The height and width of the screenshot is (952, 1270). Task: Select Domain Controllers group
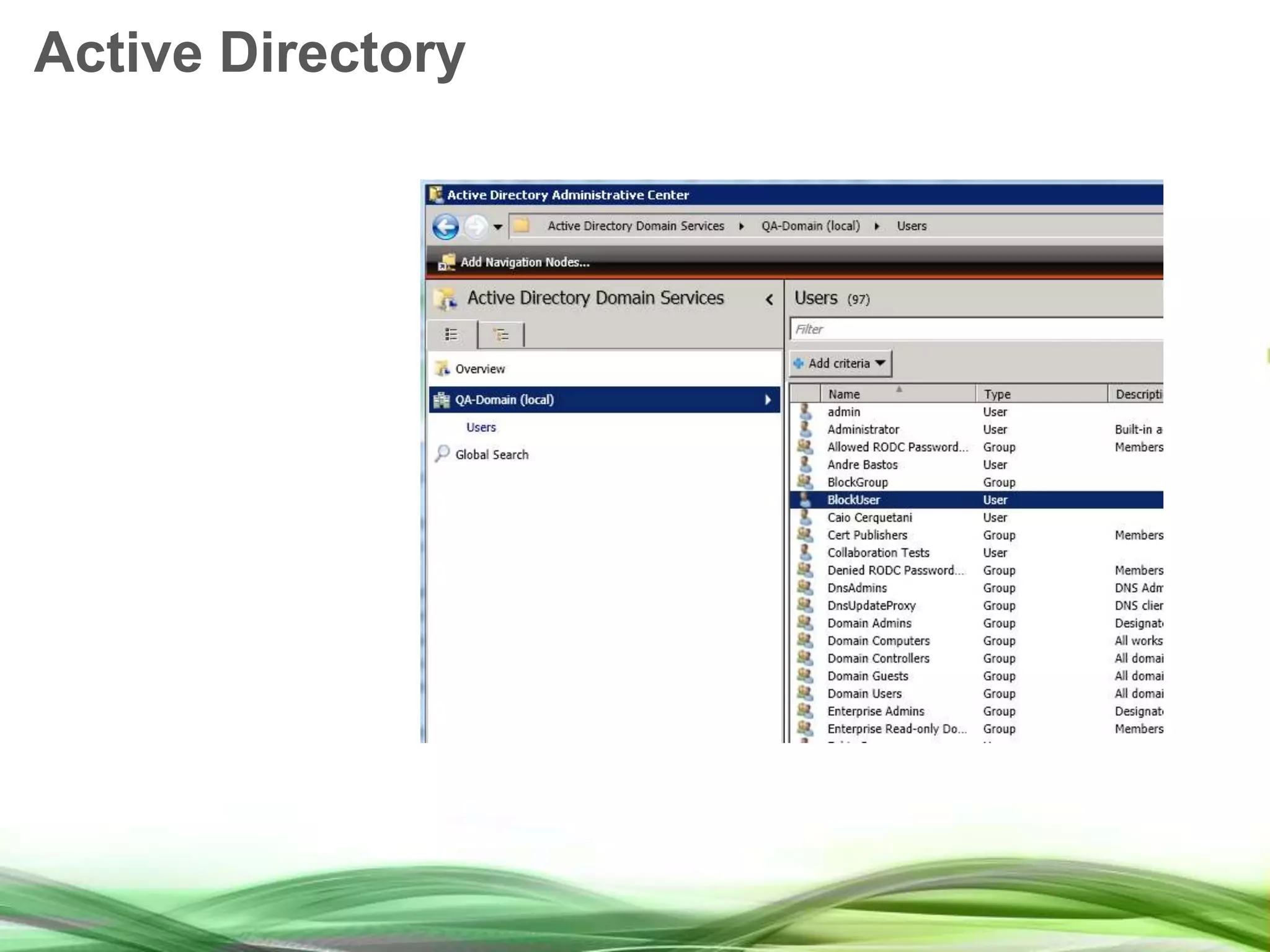(x=977, y=658)
